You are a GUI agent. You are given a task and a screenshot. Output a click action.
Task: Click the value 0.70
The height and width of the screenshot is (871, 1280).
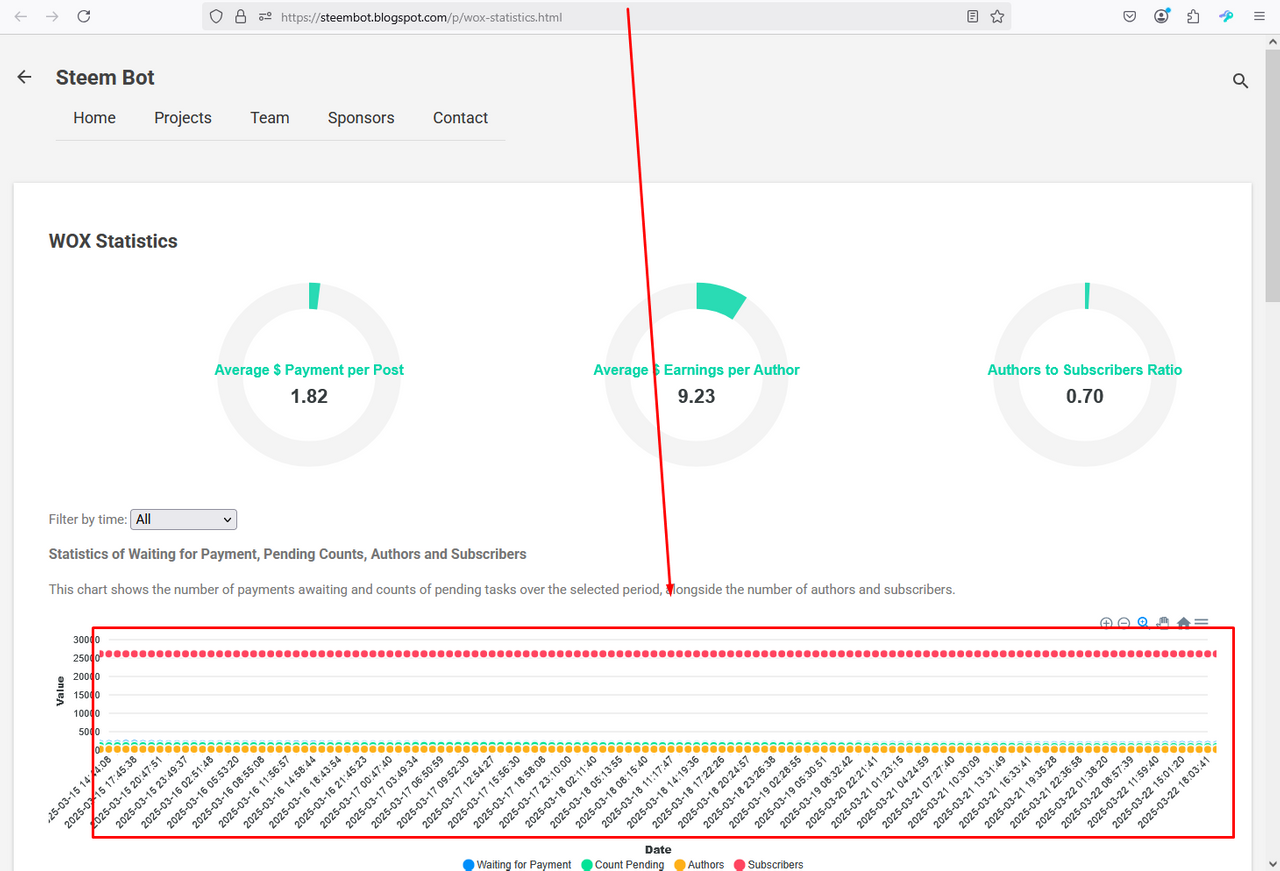click(1085, 396)
